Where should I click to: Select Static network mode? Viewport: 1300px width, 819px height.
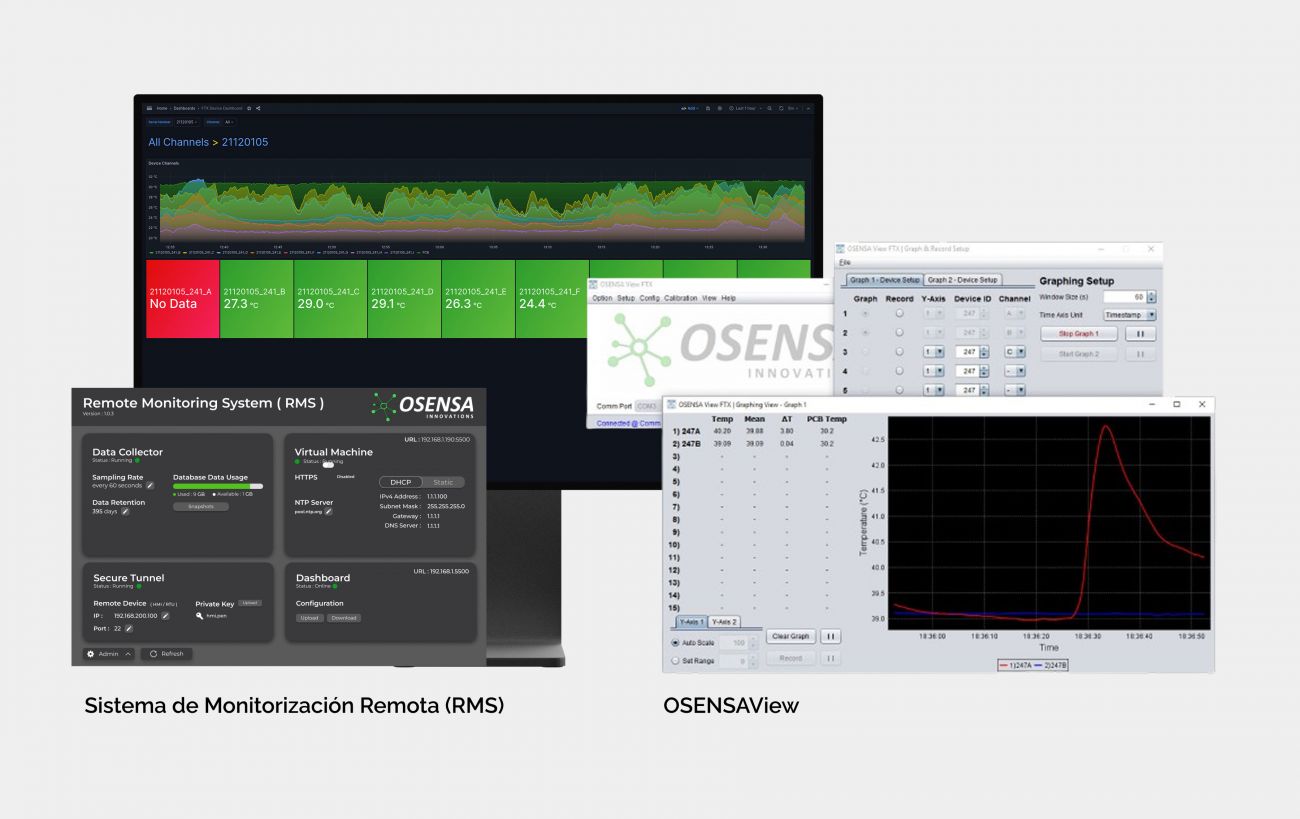pos(443,482)
